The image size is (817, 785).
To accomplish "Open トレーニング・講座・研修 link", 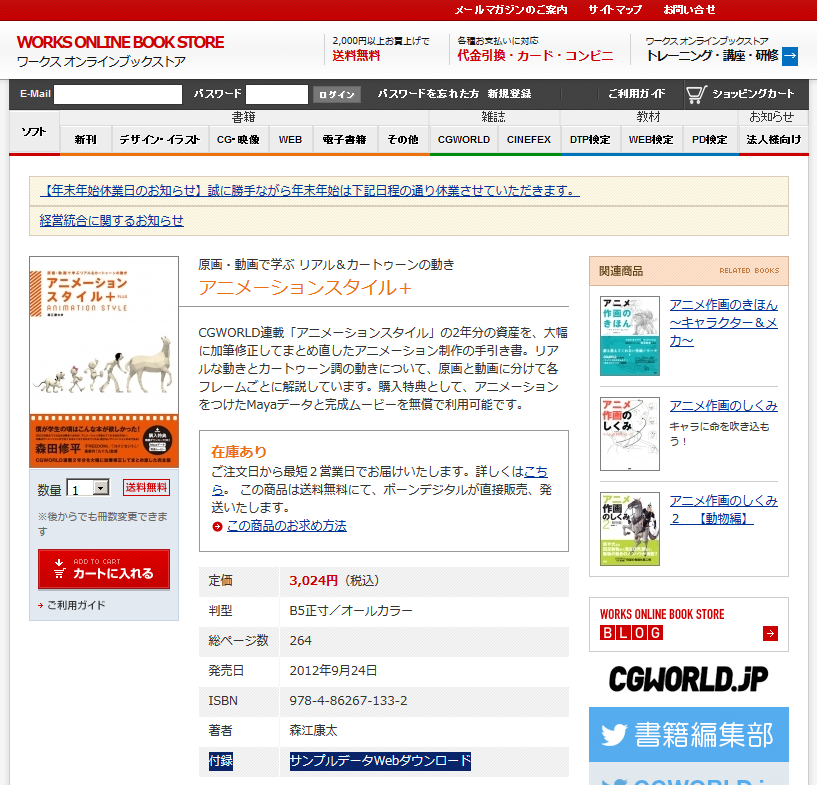I will 712,56.
